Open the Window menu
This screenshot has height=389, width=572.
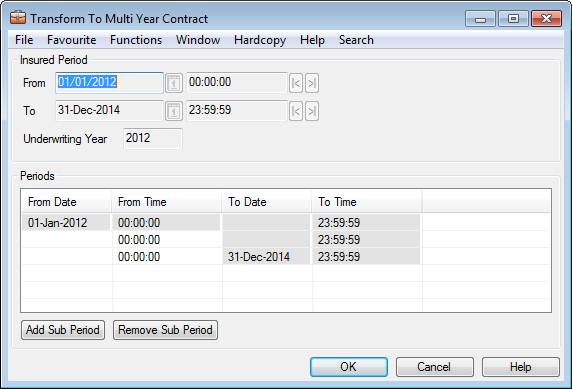coord(198,40)
